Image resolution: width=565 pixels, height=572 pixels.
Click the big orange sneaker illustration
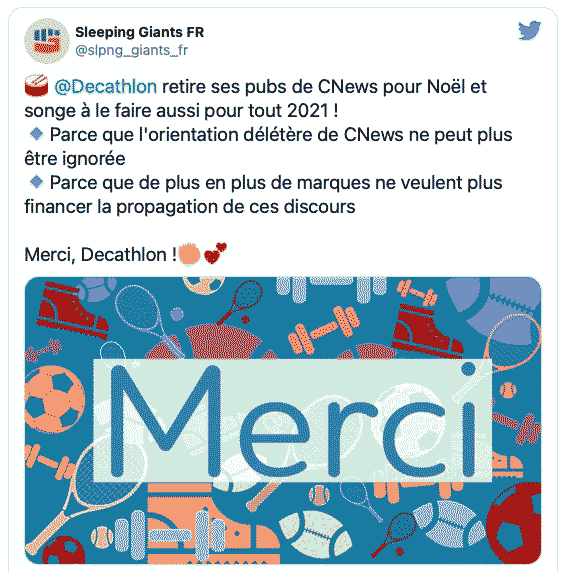click(212, 522)
